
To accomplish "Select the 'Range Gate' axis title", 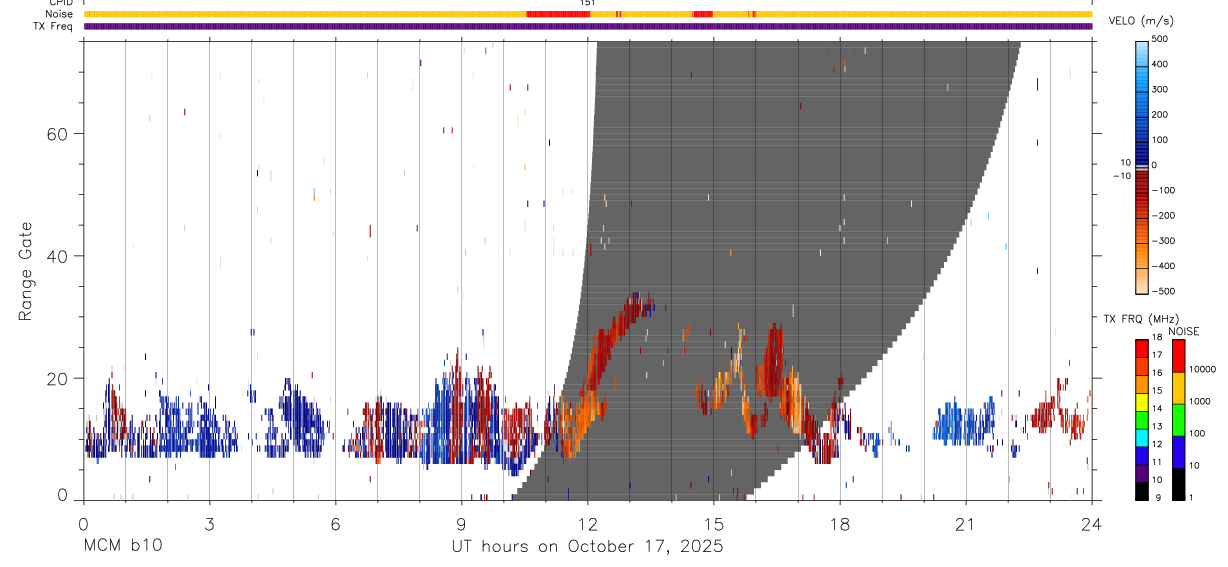I will tap(27, 271).
